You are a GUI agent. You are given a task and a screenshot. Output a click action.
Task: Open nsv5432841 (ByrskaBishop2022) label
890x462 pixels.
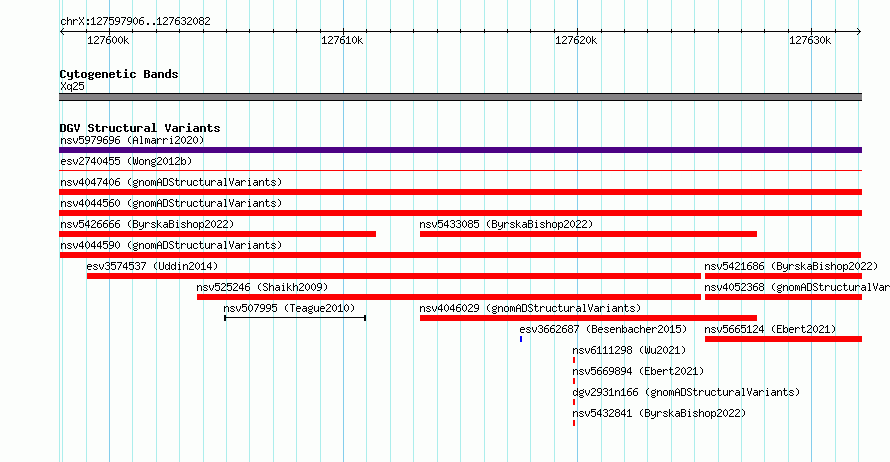(x=659, y=413)
